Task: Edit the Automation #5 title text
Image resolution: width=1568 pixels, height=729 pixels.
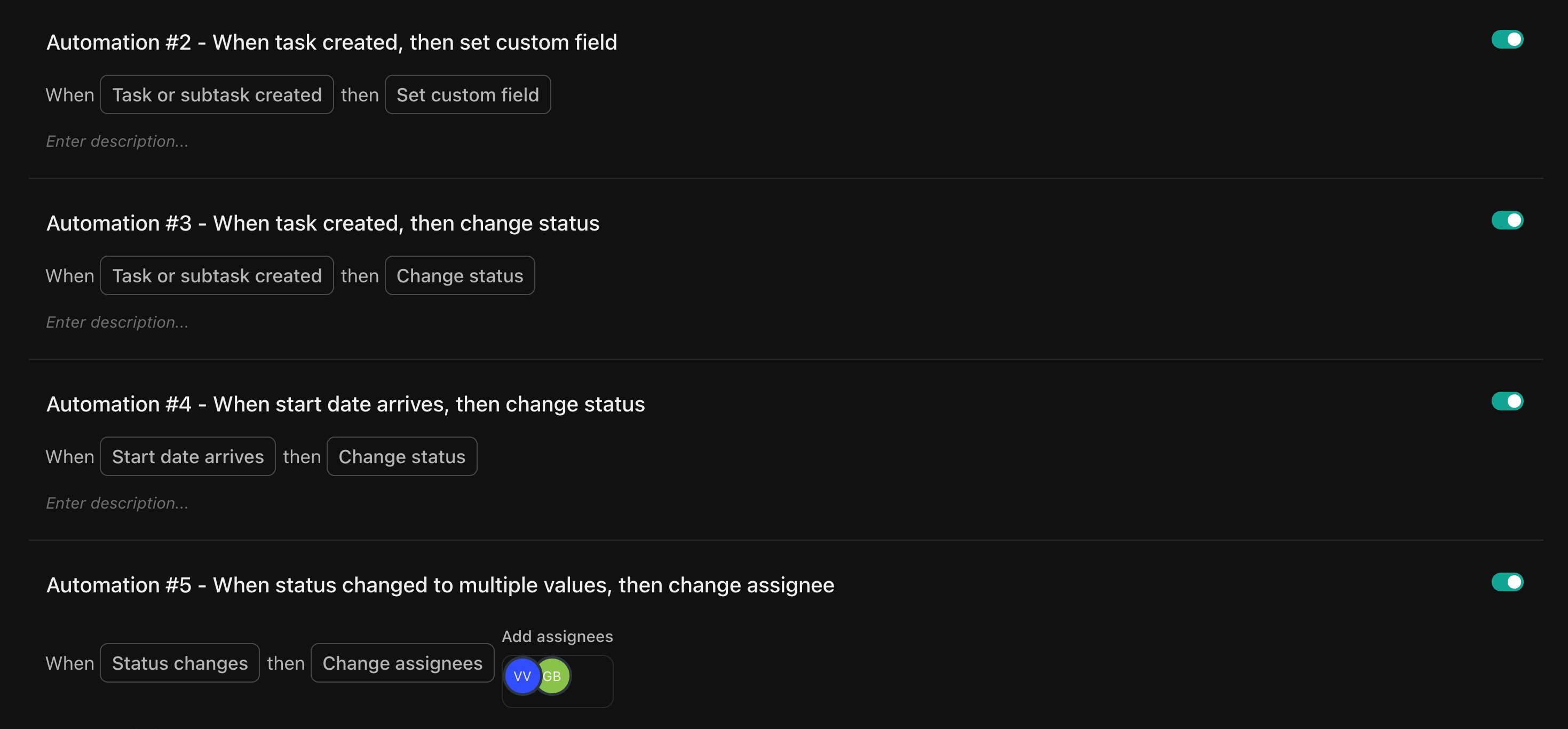Action: [440, 585]
